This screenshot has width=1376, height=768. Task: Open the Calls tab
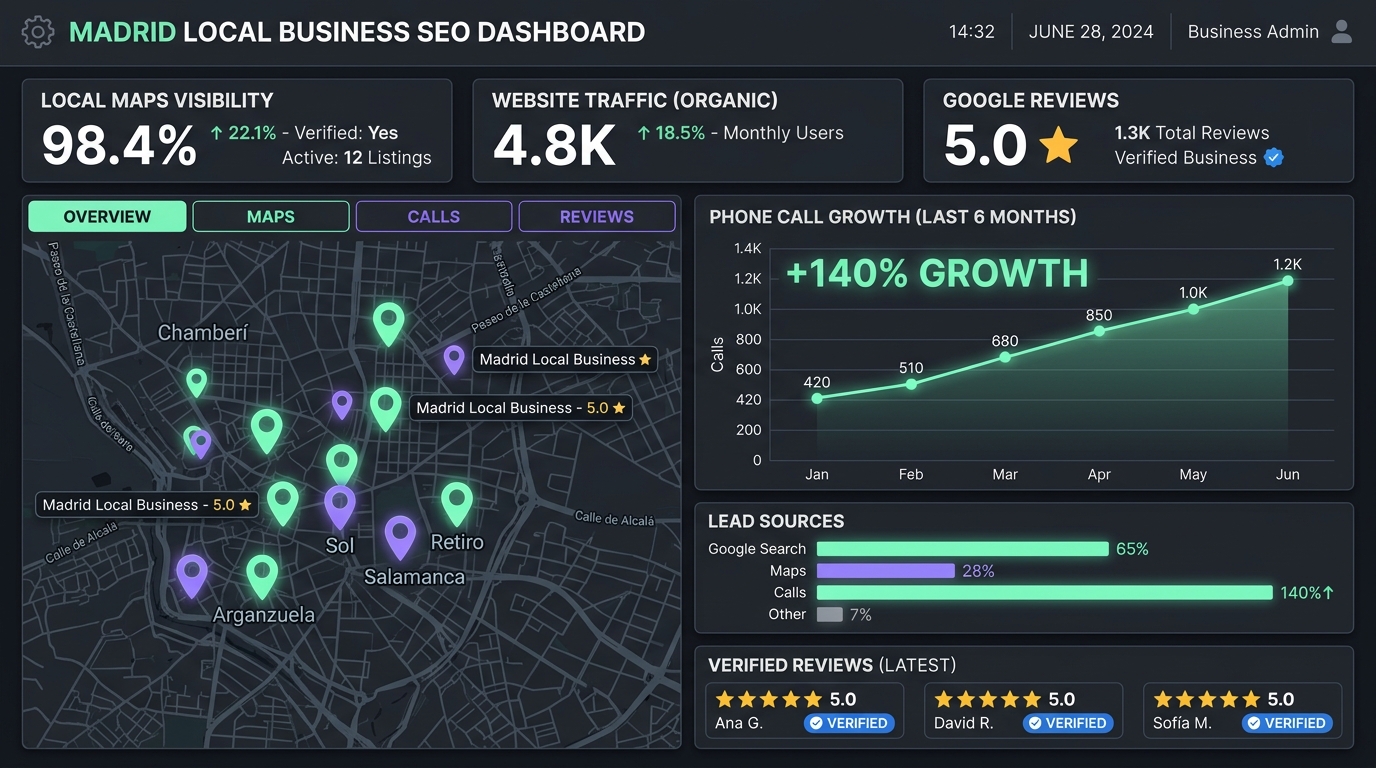[x=434, y=216]
